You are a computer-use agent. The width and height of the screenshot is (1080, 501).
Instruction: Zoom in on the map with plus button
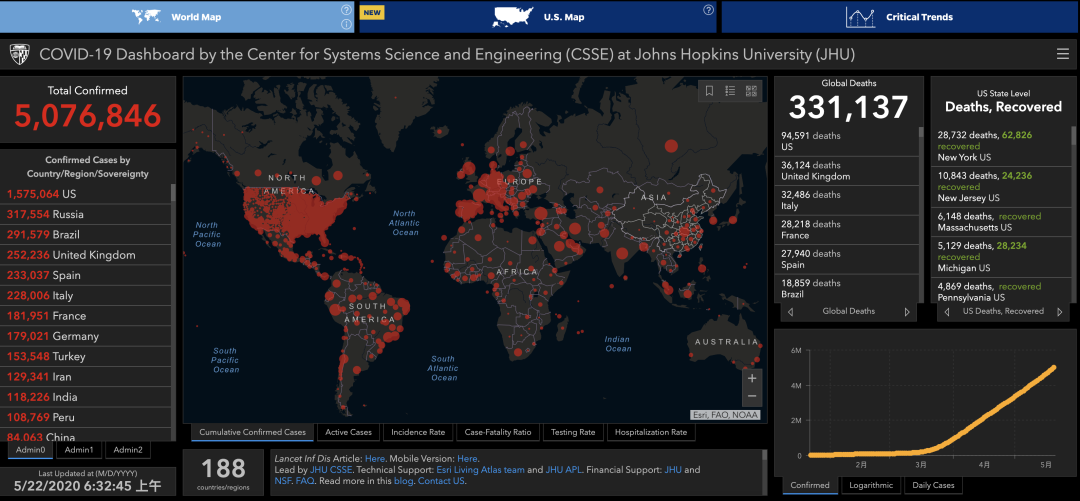point(751,378)
